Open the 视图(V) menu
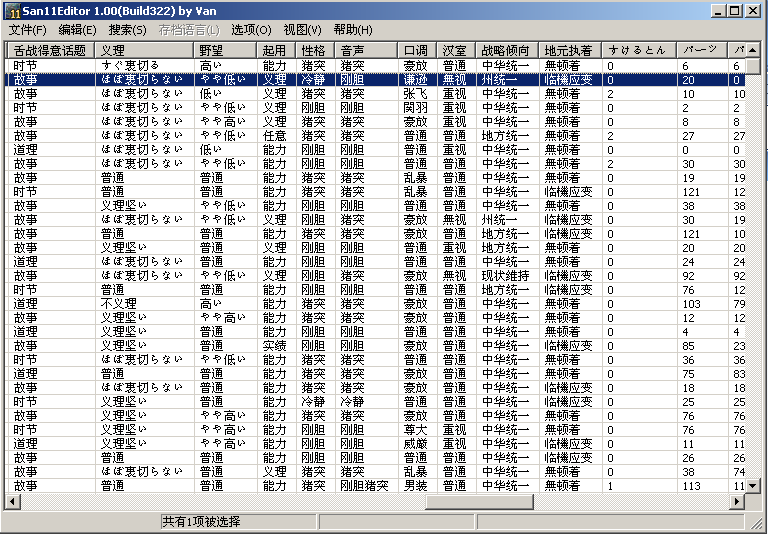768x534 pixels. tap(301, 30)
